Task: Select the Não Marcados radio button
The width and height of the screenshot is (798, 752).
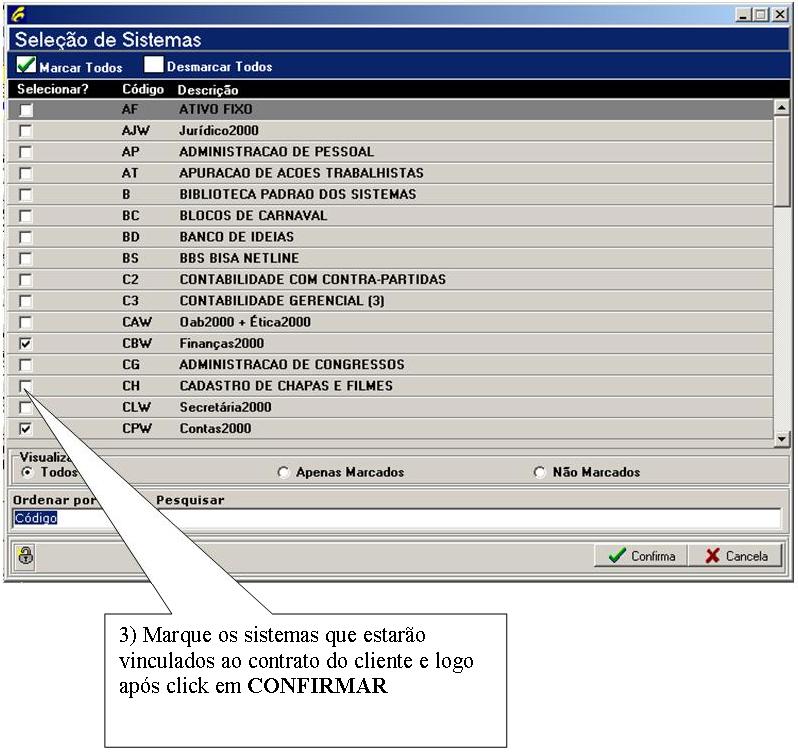Action: [x=540, y=473]
